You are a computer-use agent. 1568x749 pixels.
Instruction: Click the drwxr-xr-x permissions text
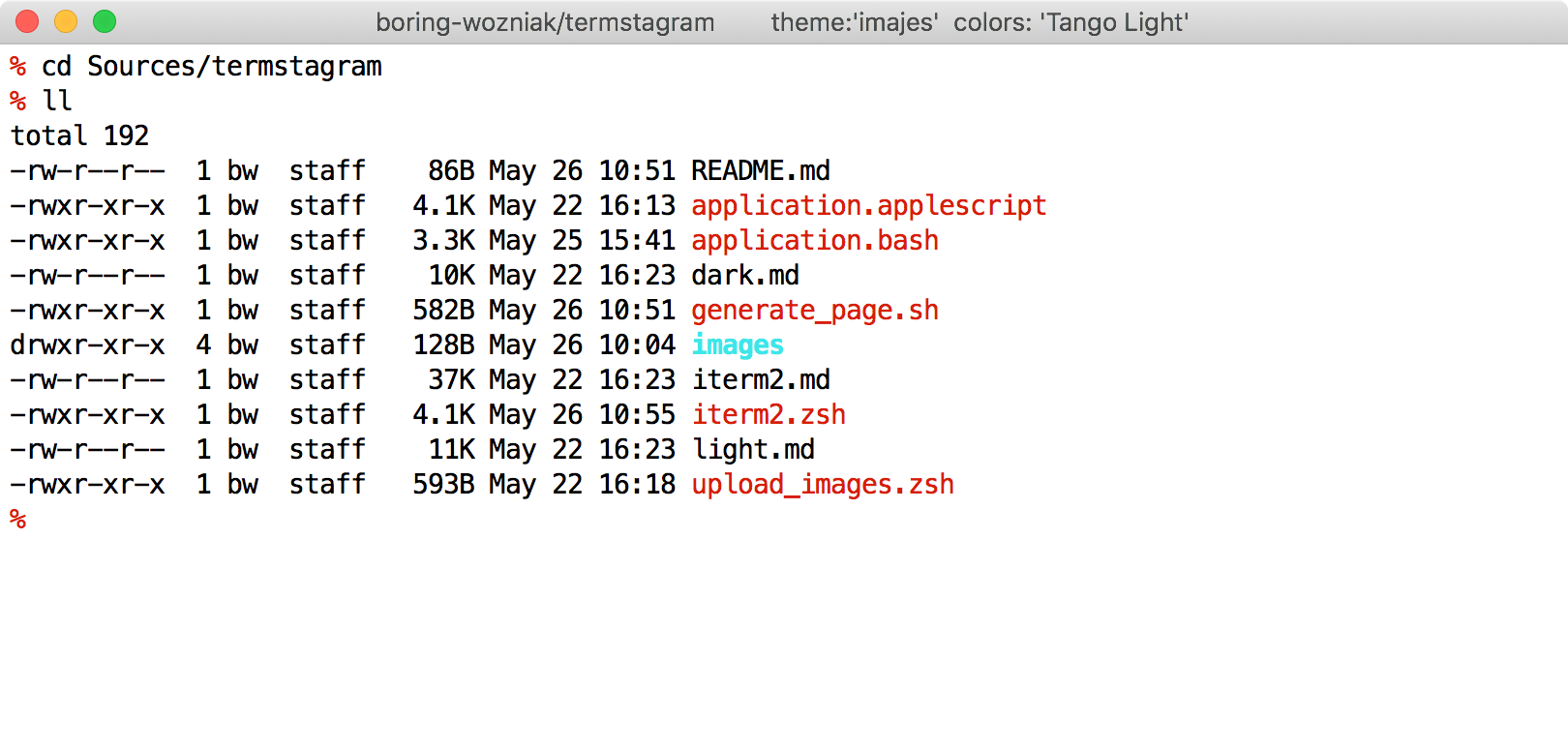[87, 345]
